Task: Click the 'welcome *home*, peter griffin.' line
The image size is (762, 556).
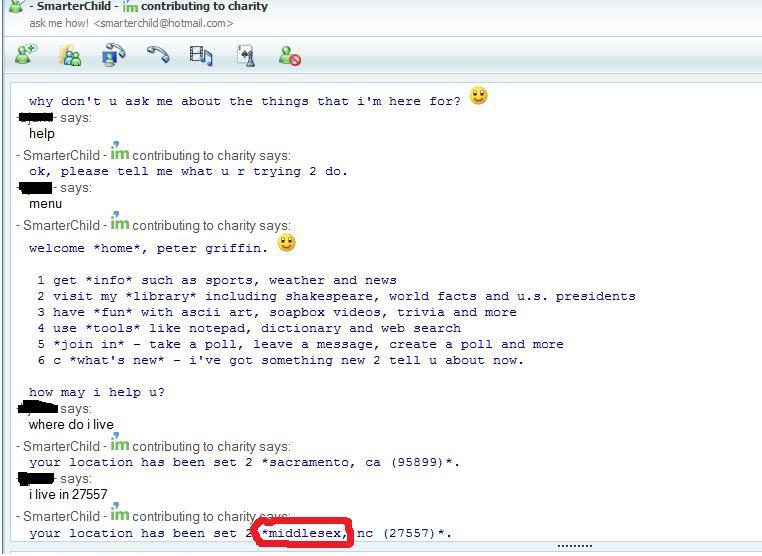Action: tap(148, 248)
